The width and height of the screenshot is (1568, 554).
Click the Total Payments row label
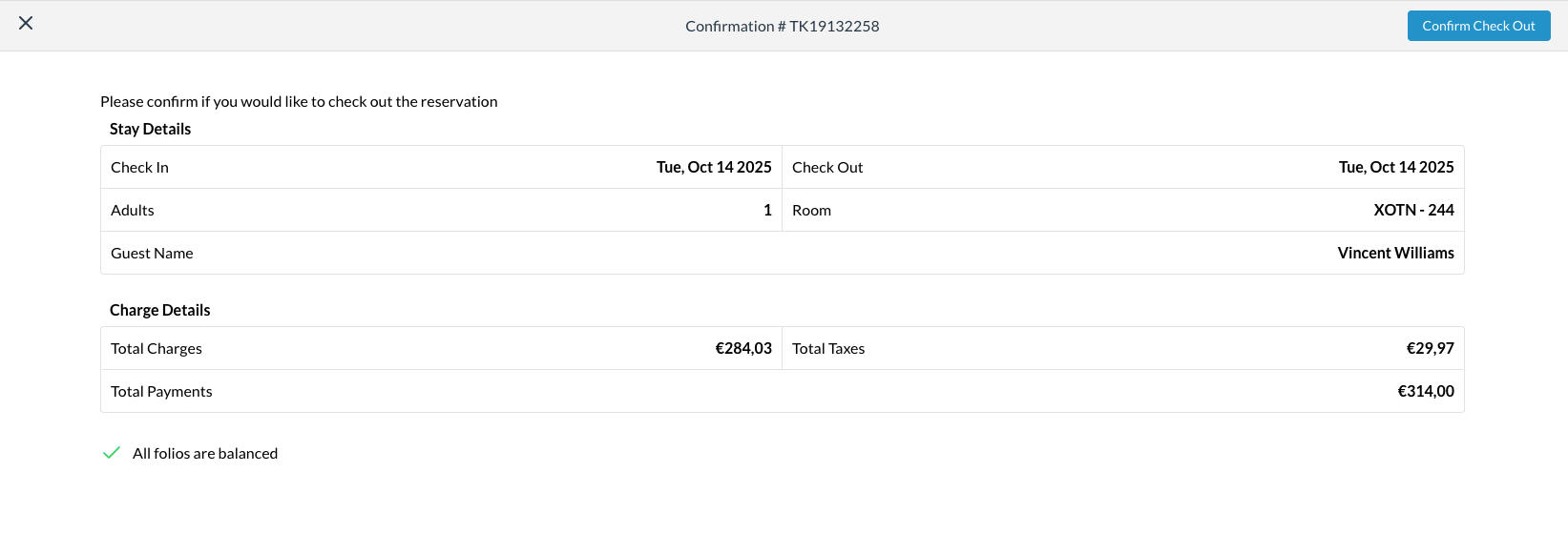pyautogui.click(x=161, y=391)
